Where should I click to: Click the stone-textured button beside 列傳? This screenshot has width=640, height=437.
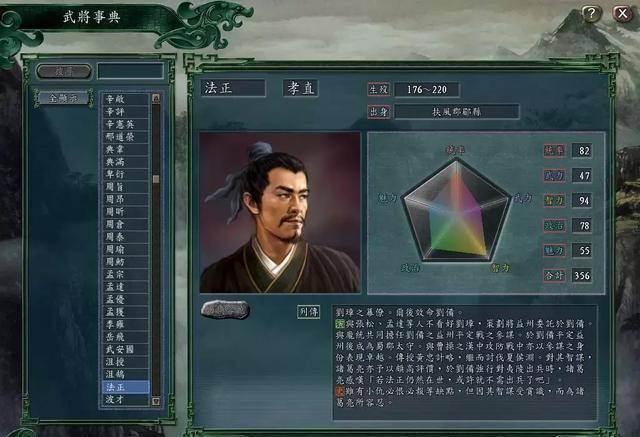click(x=225, y=310)
